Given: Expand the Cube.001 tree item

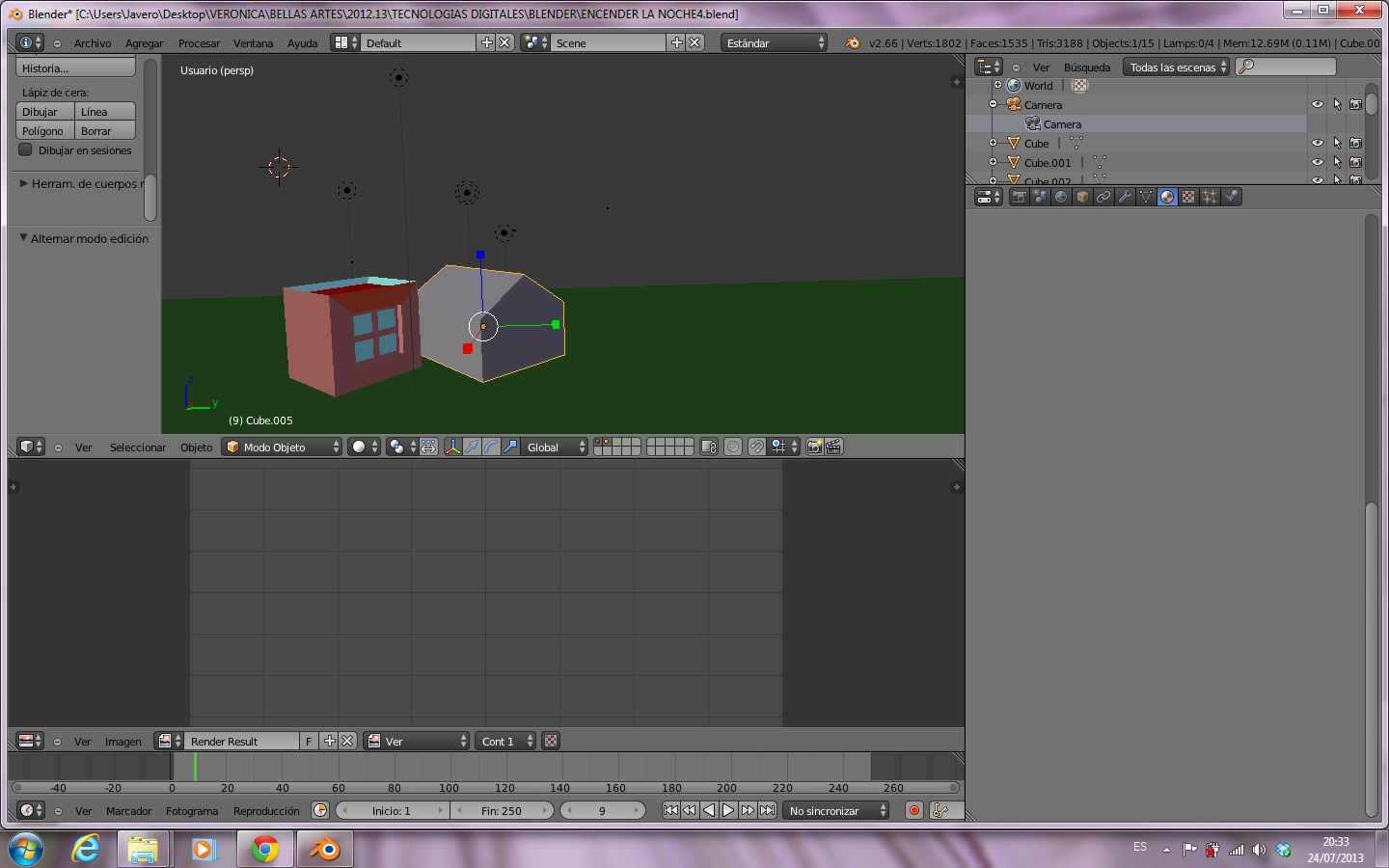Looking at the screenshot, I should (x=993, y=162).
